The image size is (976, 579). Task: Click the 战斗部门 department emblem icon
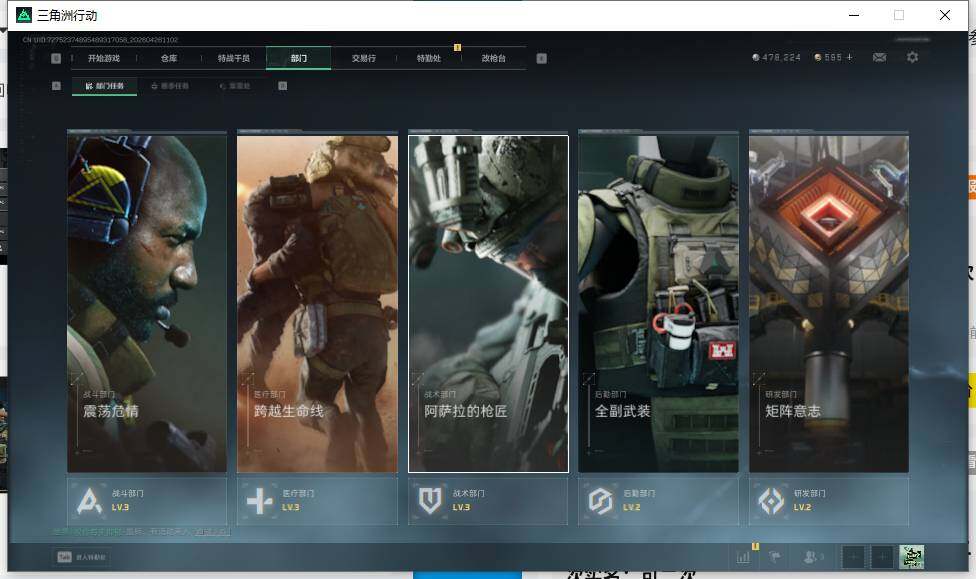tap(90, 500)
